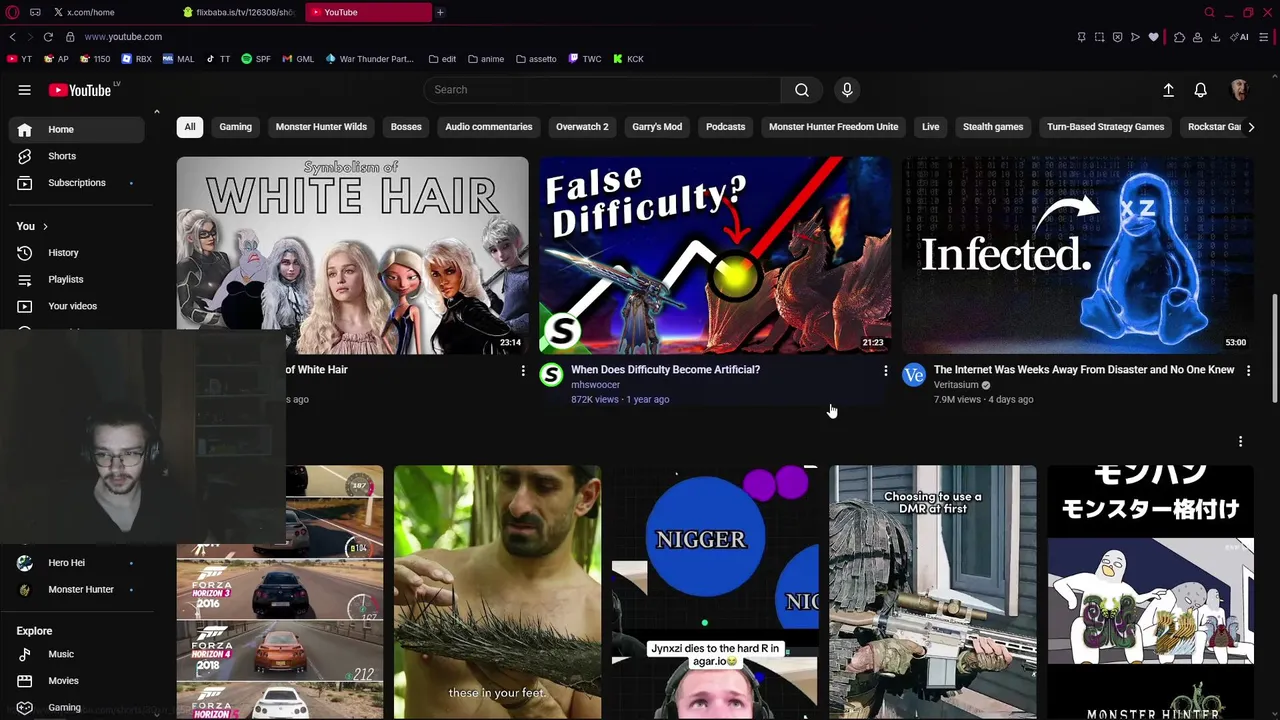
Task: Expand the You section chevron
Action: pos(45,227)
